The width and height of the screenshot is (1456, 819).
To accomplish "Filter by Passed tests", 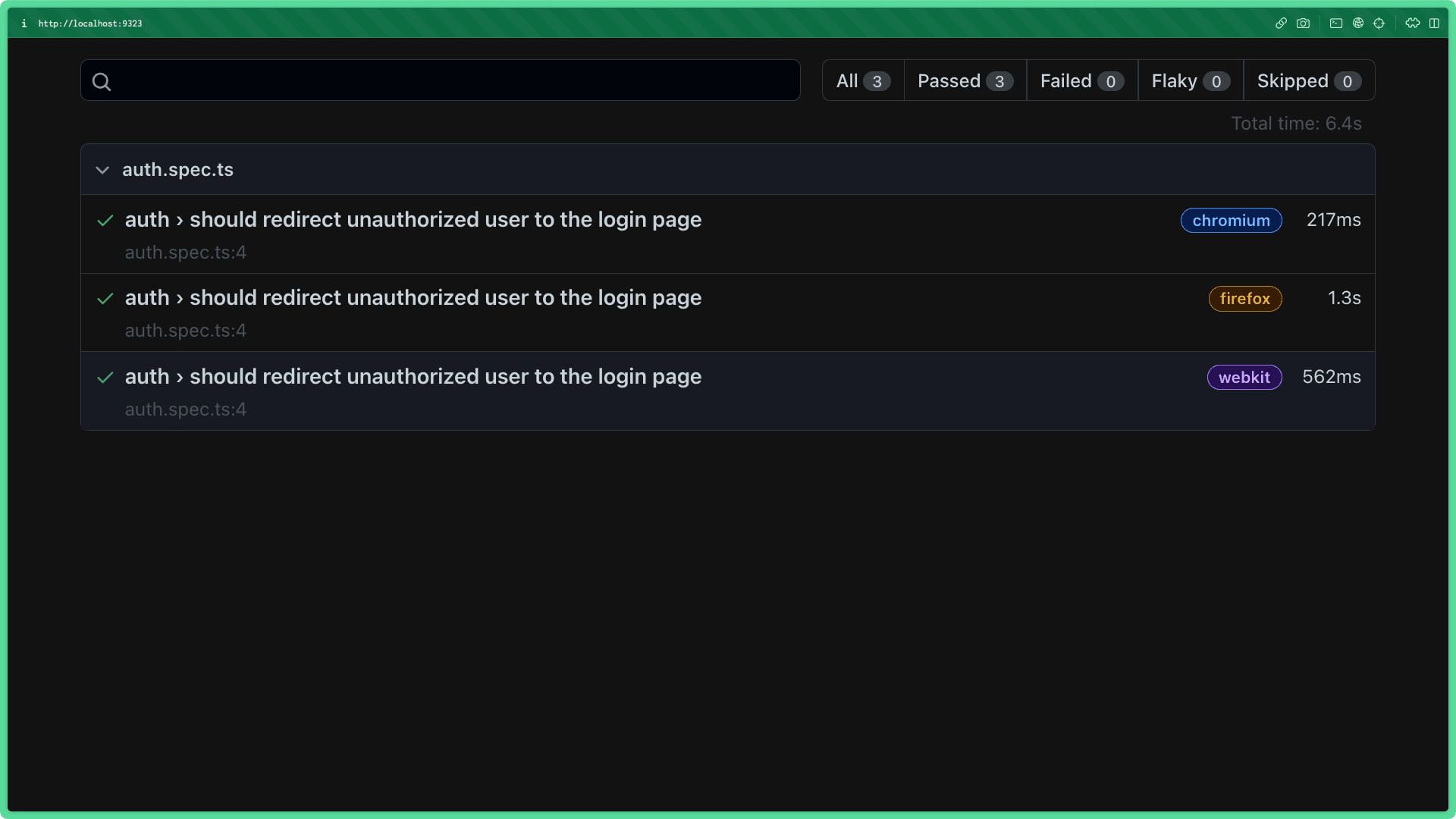I will (965, 81).
